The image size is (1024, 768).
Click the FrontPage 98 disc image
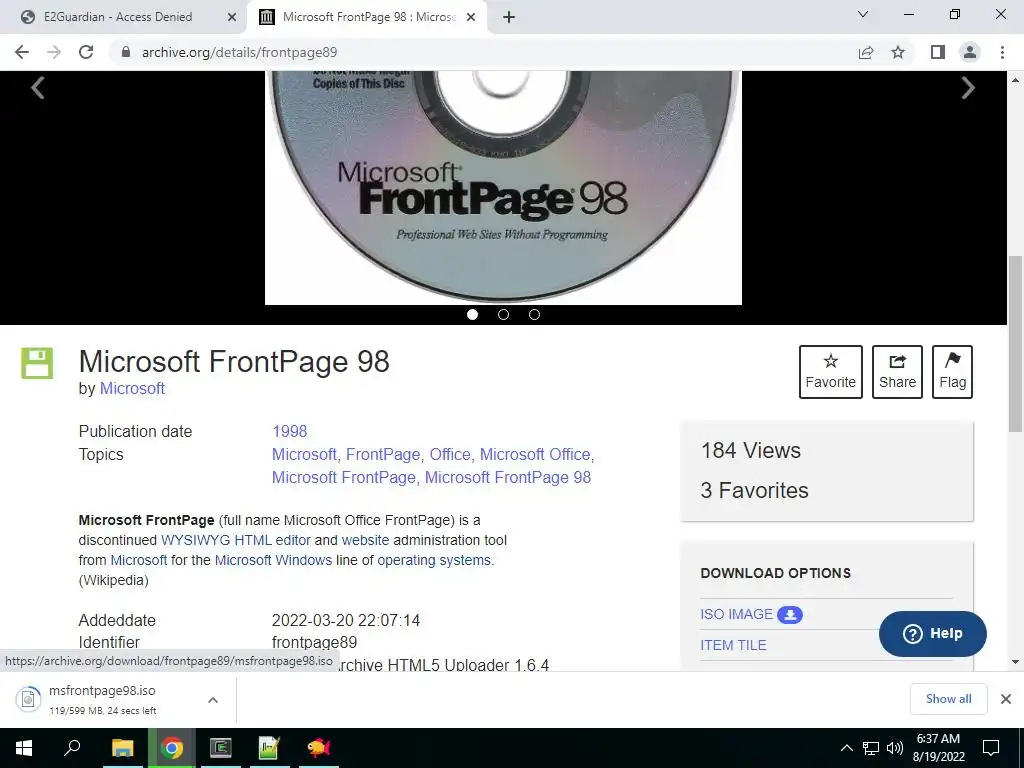point(504,187)
